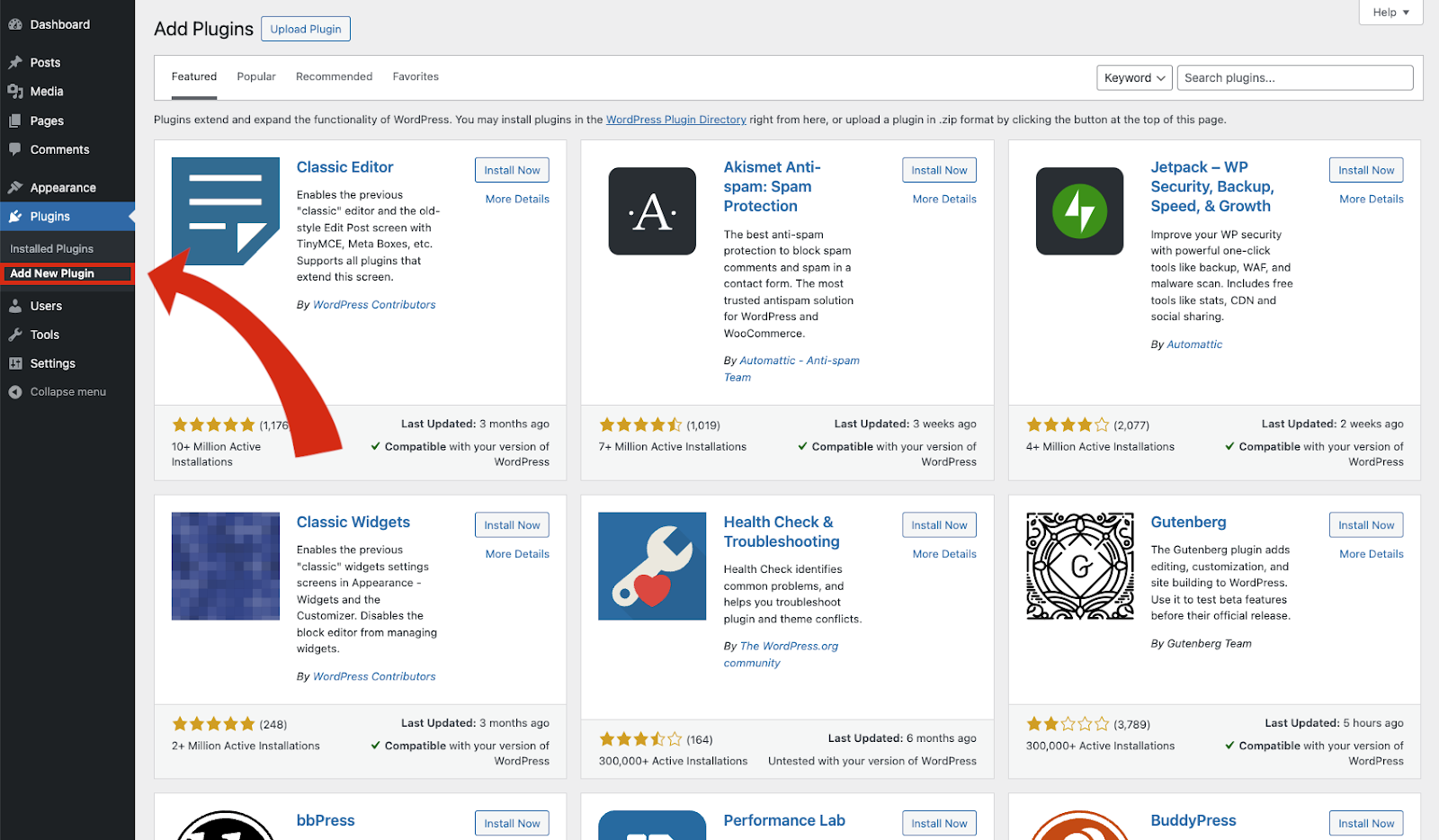This screenshot has width=1439, height=840.
Task: Click the Akismet plugin logo
Action: (x=652, y=211)
